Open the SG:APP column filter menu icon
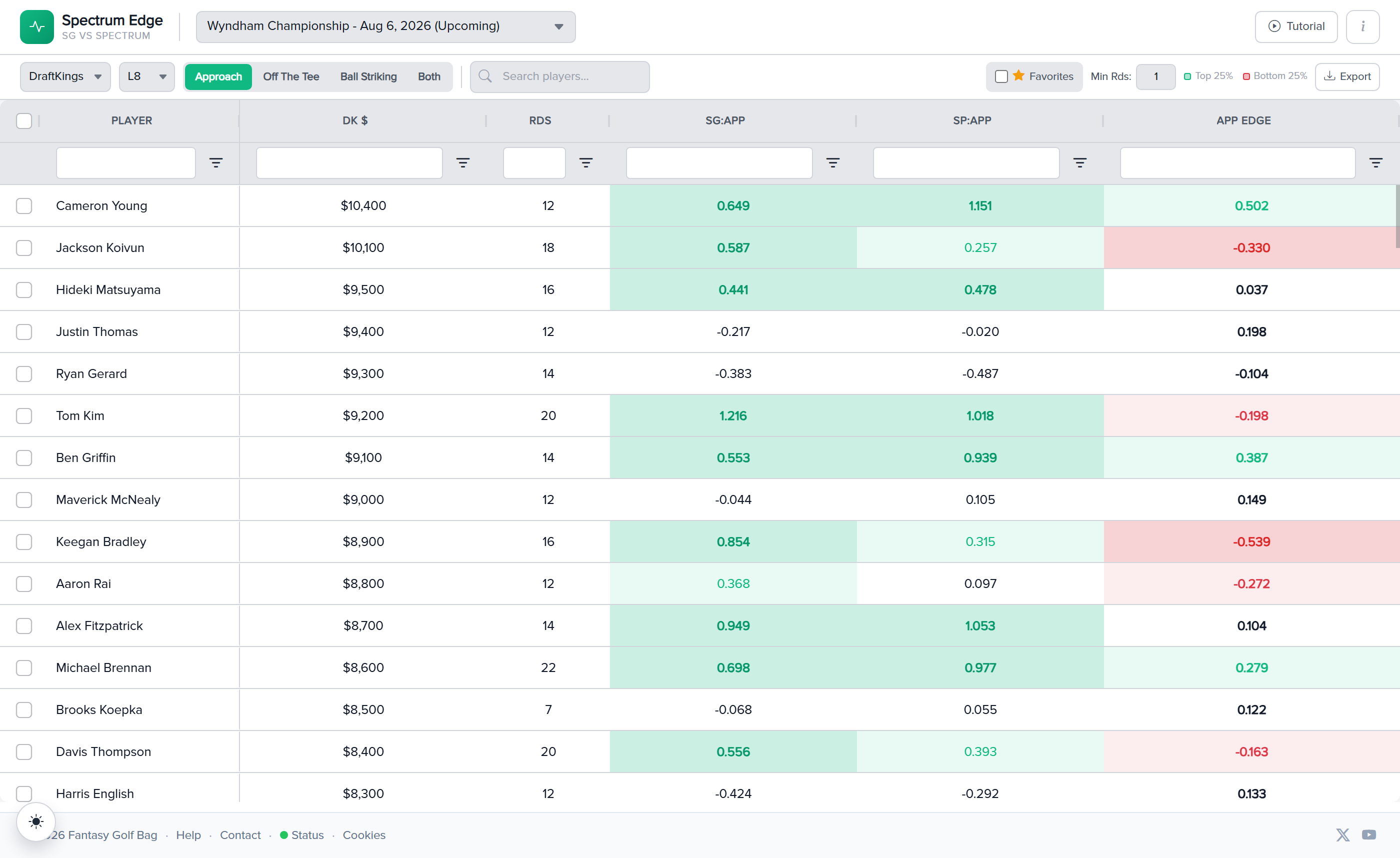Image resolution: width=1400 pixels, height=858 pixels. point(833,163)
